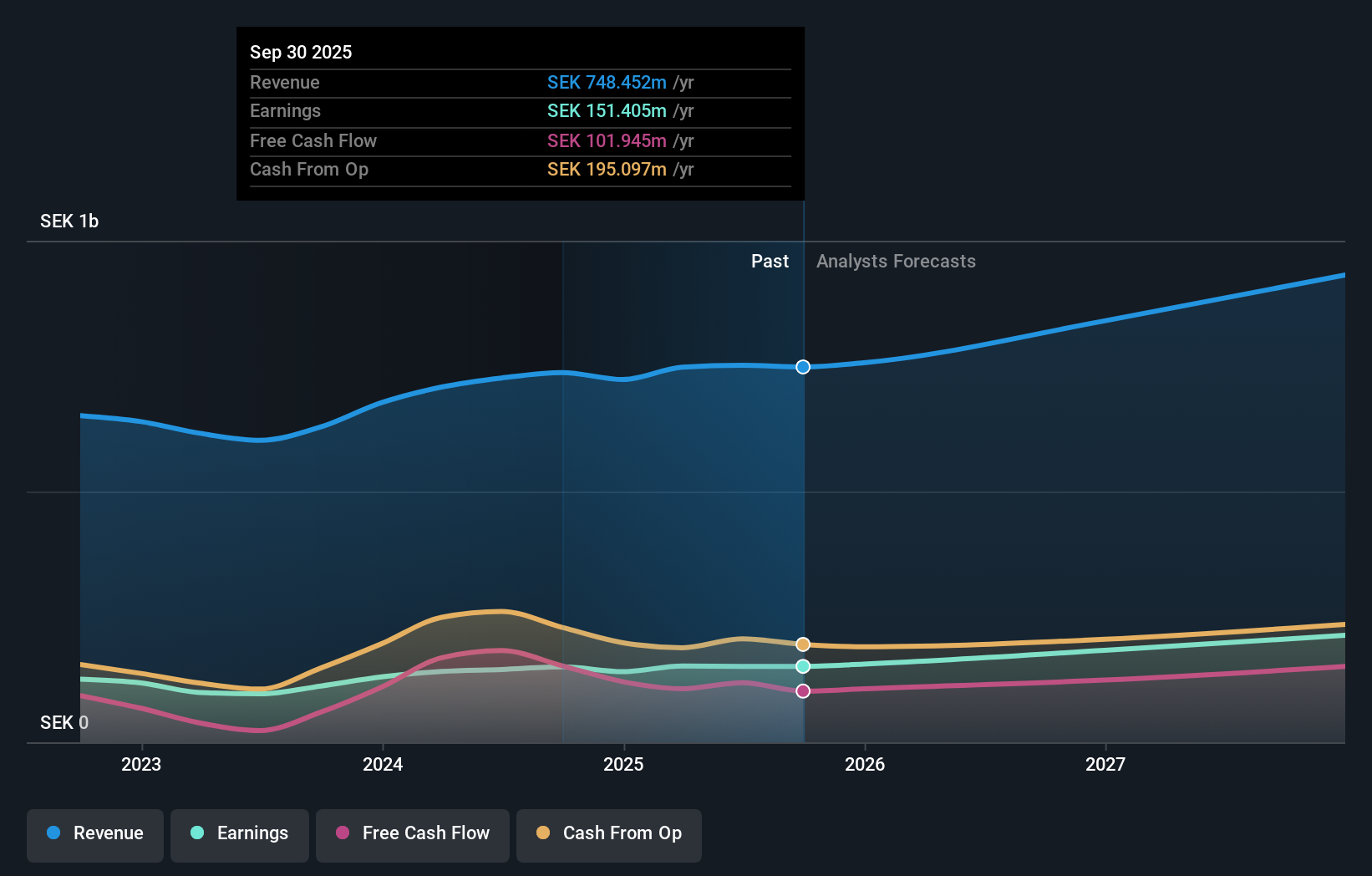Expand the Analysts Forecasts section label
The height and width of the screenshot is (876, 1372).
point(896,262)
